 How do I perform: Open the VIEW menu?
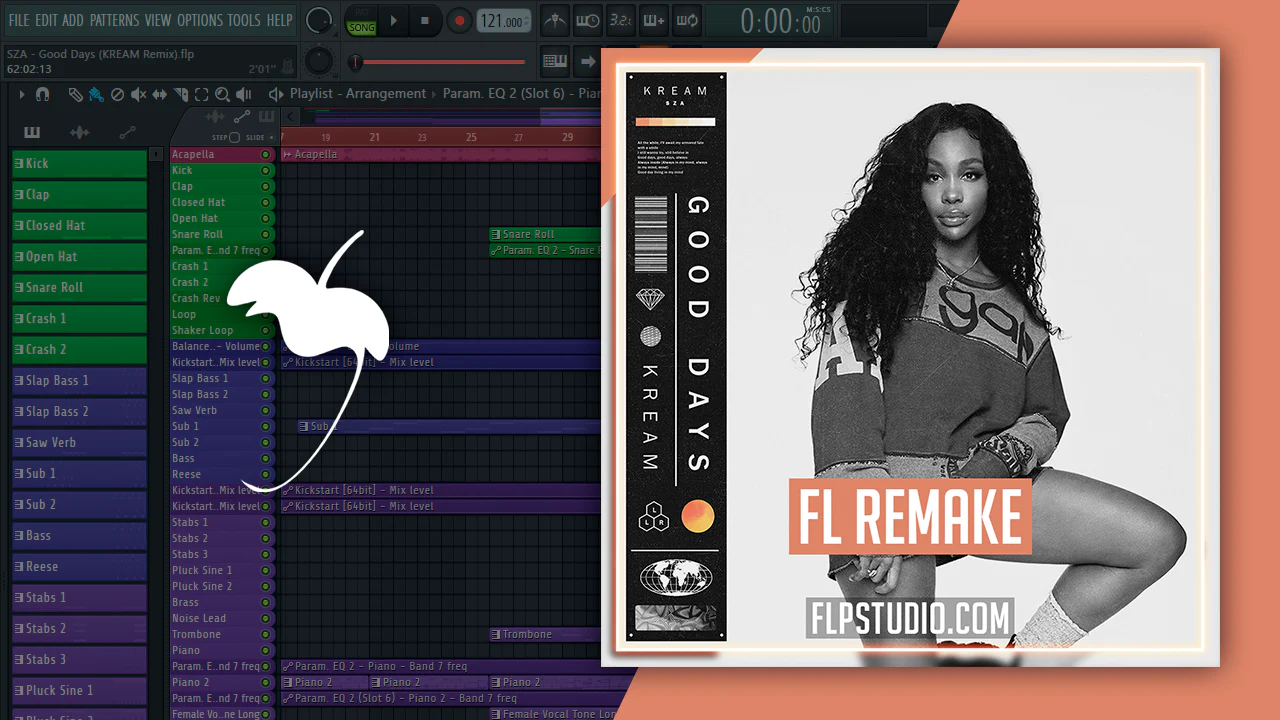pos(158,20)
